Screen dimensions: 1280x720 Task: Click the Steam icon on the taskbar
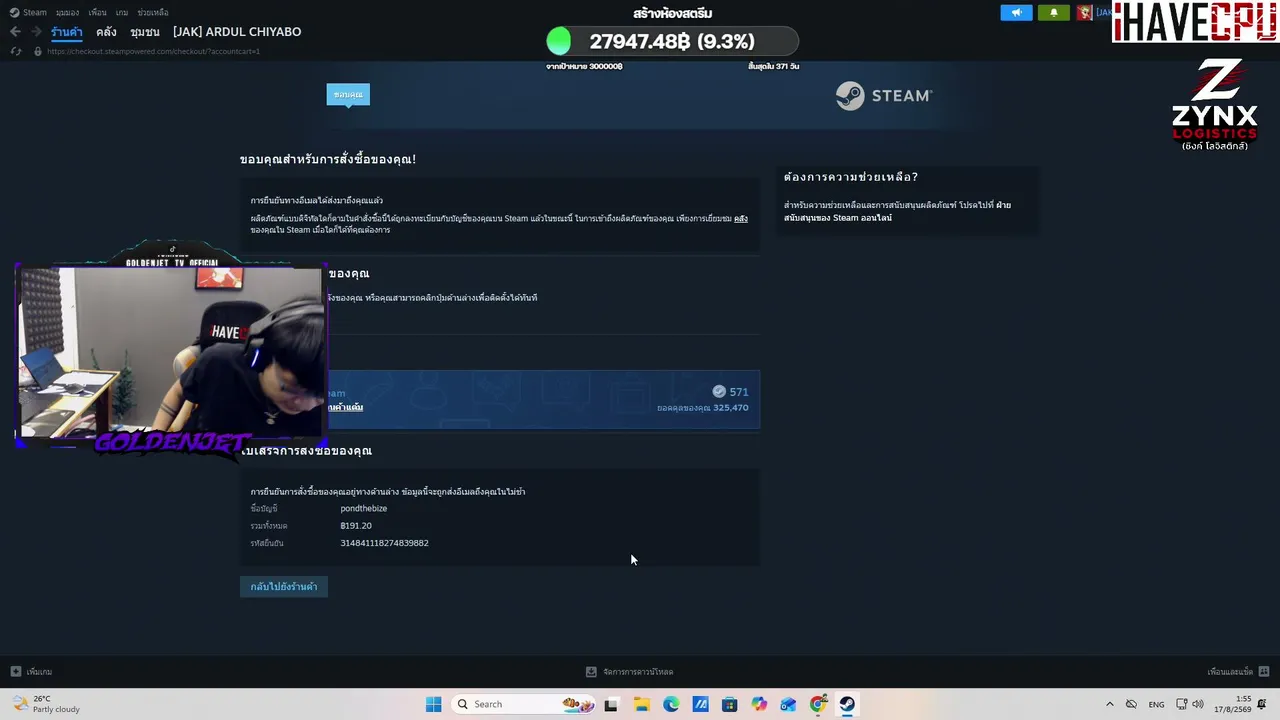tap(847, 704)
